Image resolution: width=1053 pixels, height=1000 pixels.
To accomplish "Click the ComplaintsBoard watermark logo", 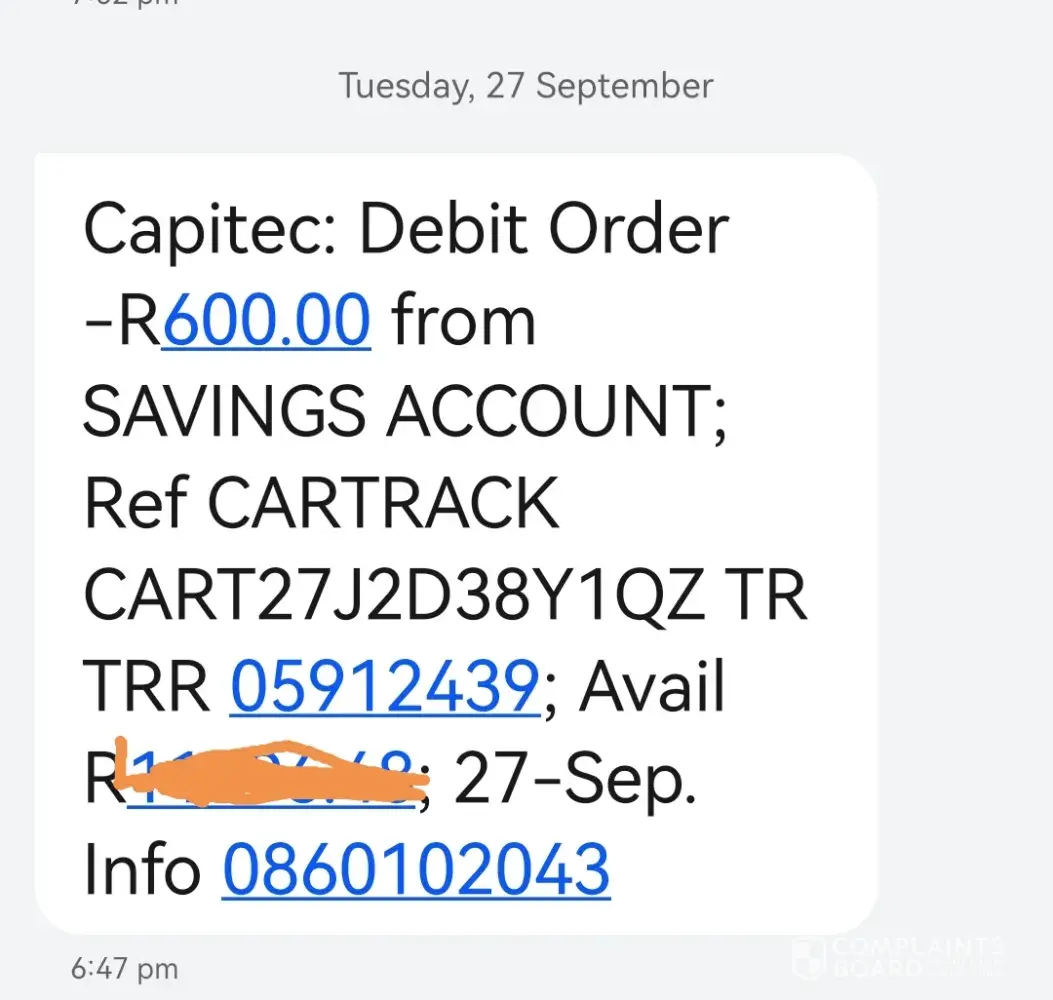I will pyautogui.click(x=895, y=957).
